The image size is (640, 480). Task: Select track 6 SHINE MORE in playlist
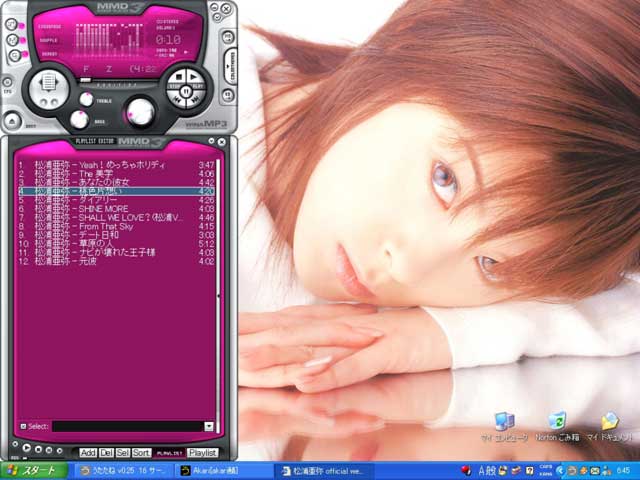(110, 208)
